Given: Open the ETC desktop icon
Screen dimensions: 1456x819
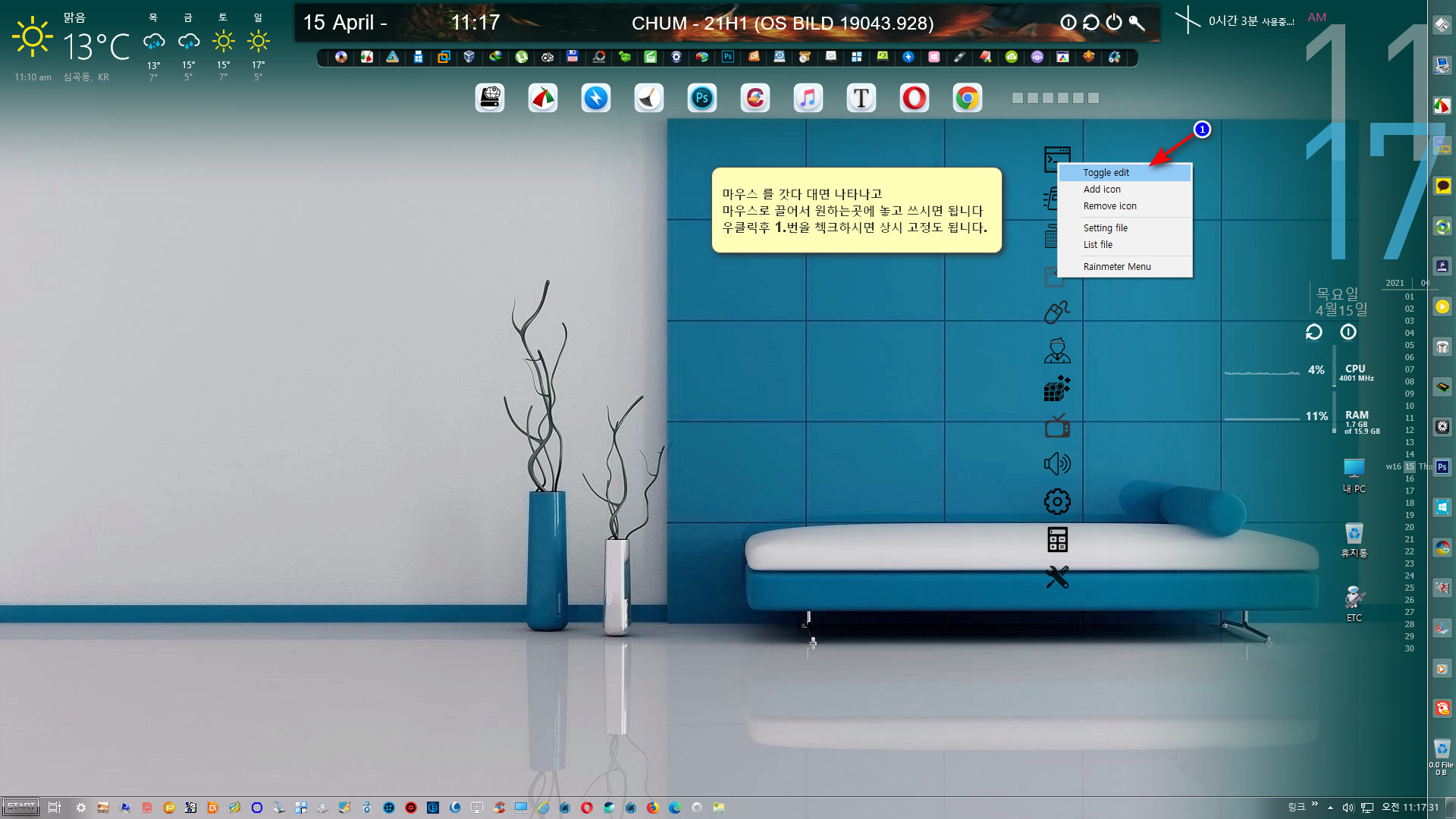Looking at the screenshot, I should (1354, 604).
